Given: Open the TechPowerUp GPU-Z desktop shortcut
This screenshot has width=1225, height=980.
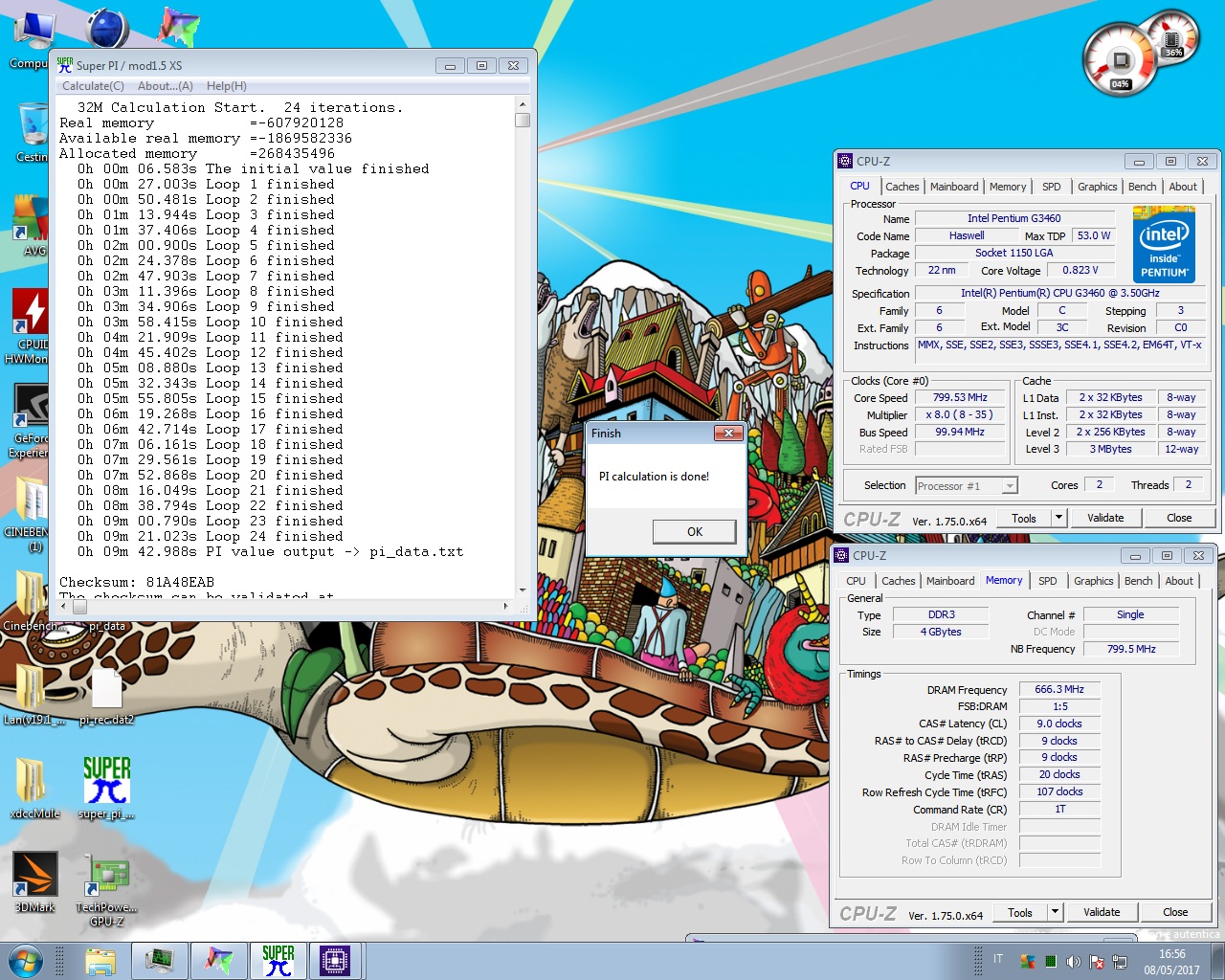Looking at the screenshot, I should tap(106, 890).
